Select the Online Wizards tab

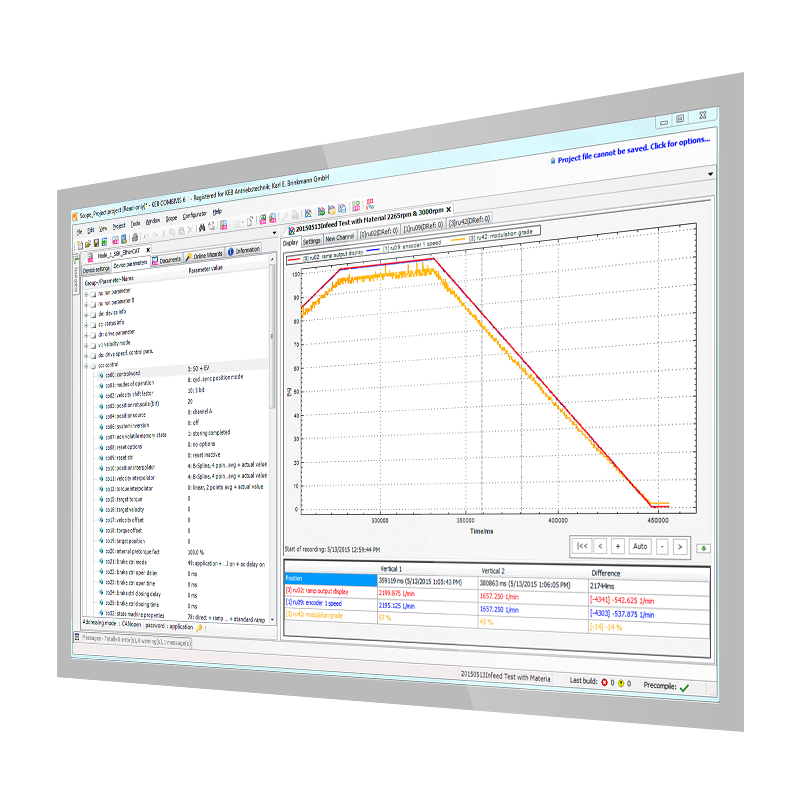[205, 258]
